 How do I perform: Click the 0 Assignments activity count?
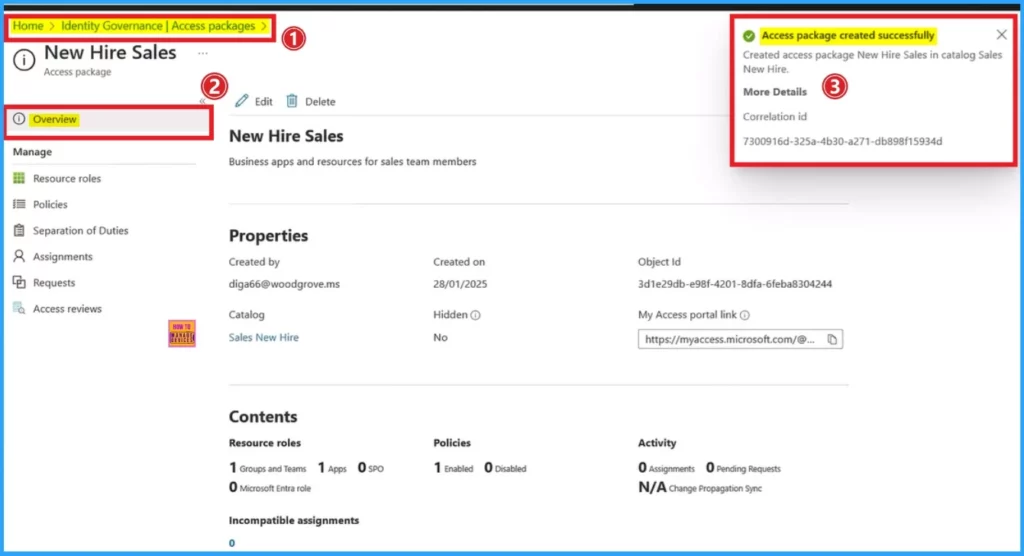[x=666, y=468]
